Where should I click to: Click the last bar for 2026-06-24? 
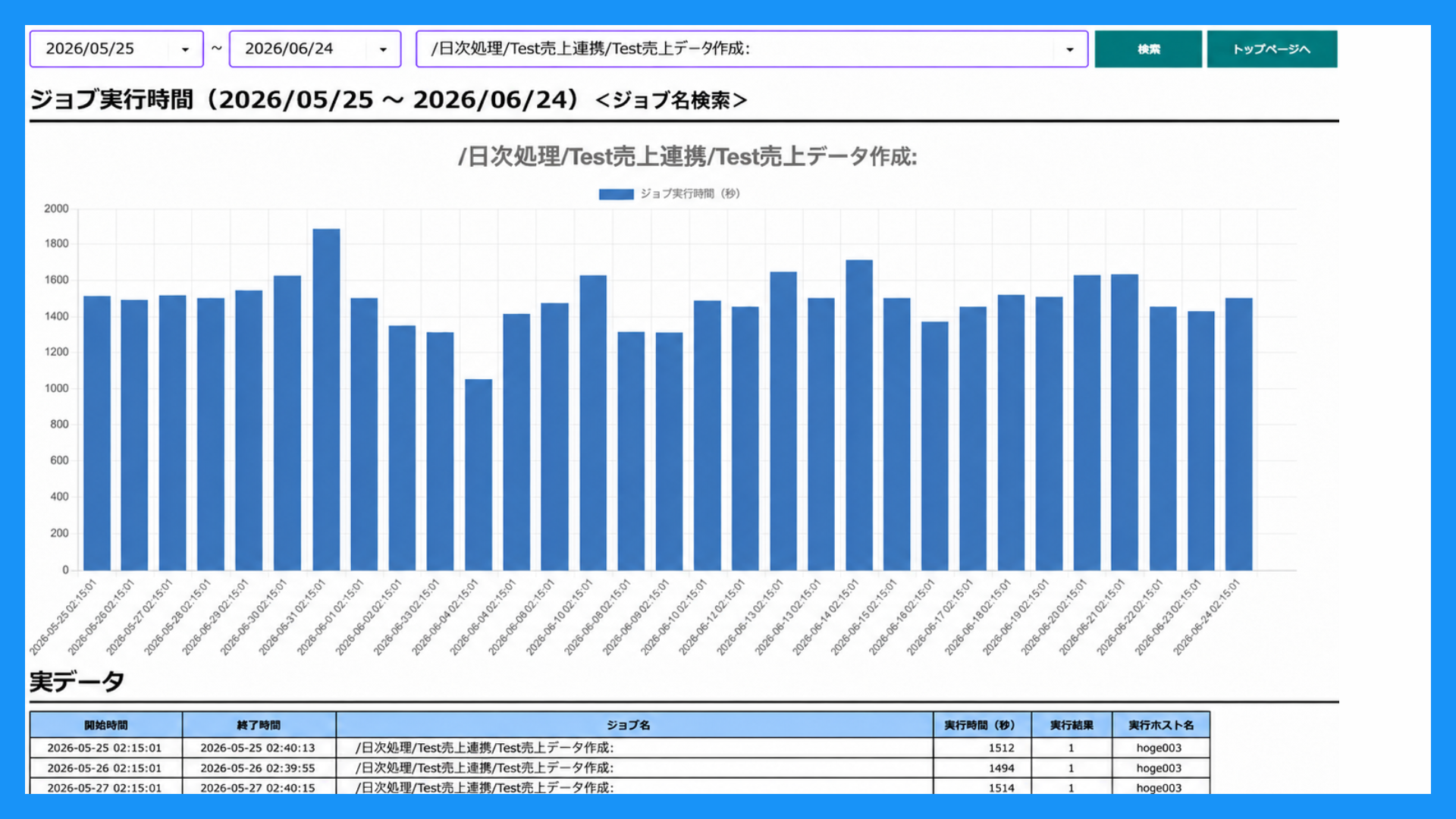pos(1239,434)
